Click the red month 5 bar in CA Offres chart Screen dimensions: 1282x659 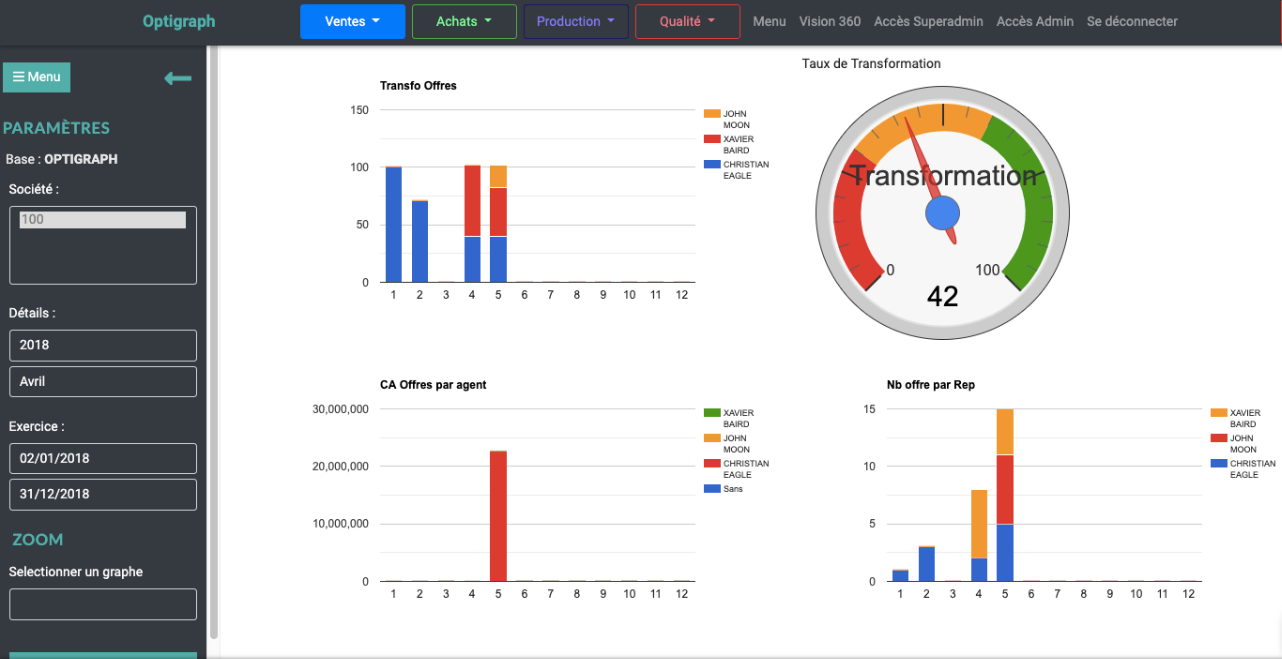point(497,515)
